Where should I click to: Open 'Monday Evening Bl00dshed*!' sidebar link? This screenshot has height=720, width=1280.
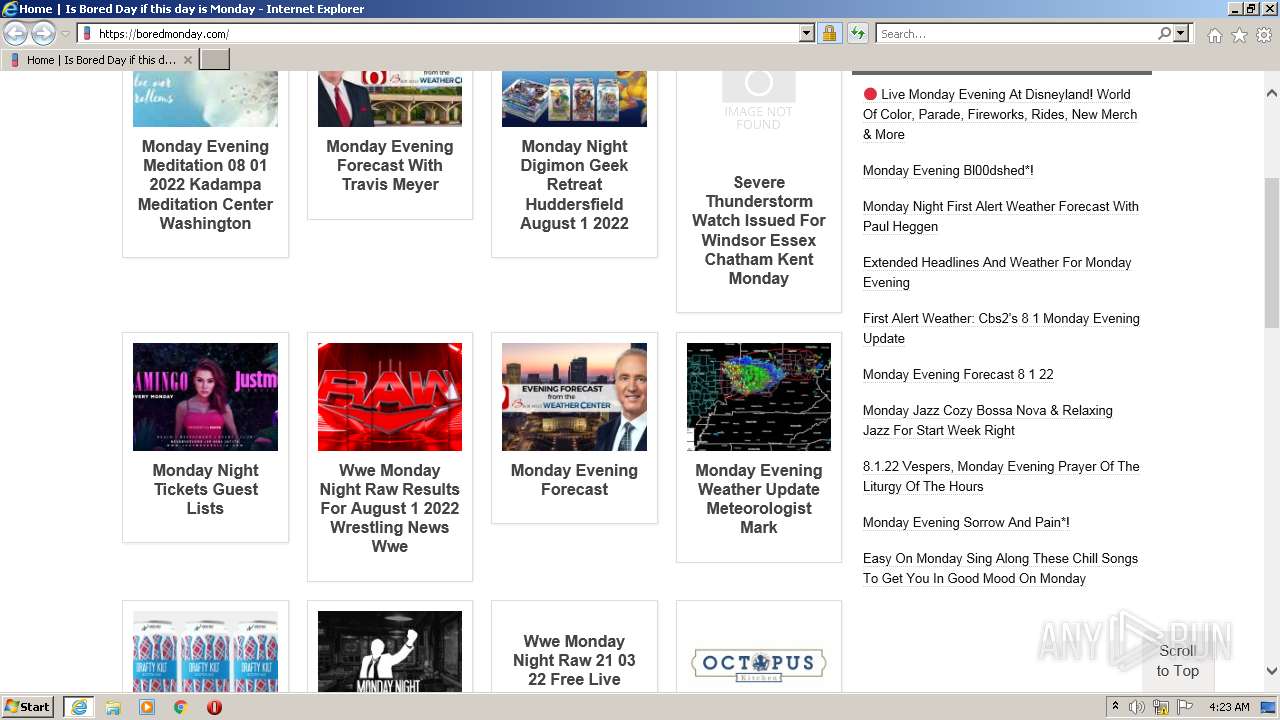948,170
